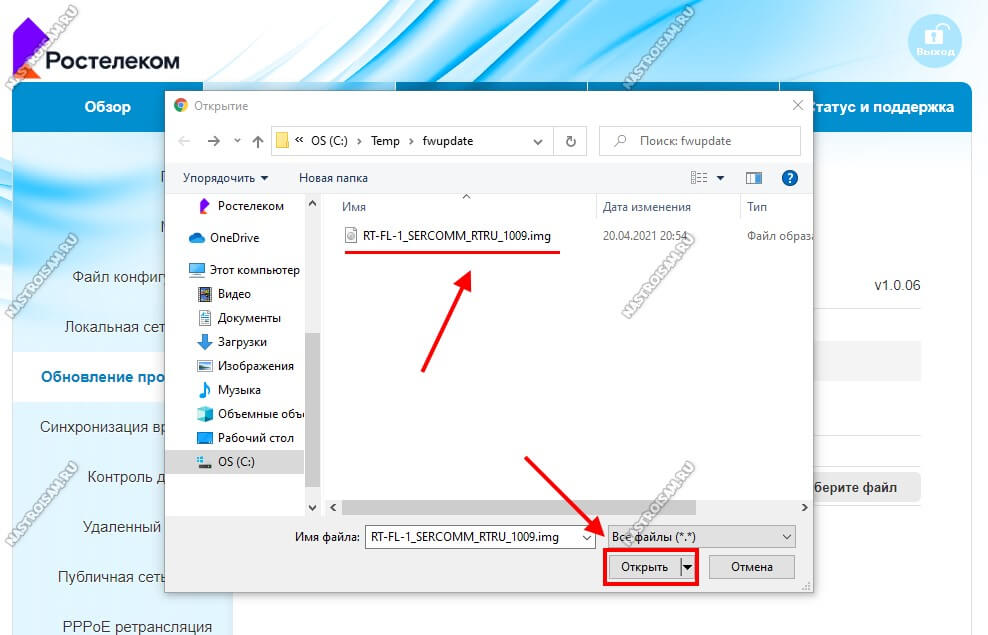Toggle the preview pane icon

[x=754, y=178]
